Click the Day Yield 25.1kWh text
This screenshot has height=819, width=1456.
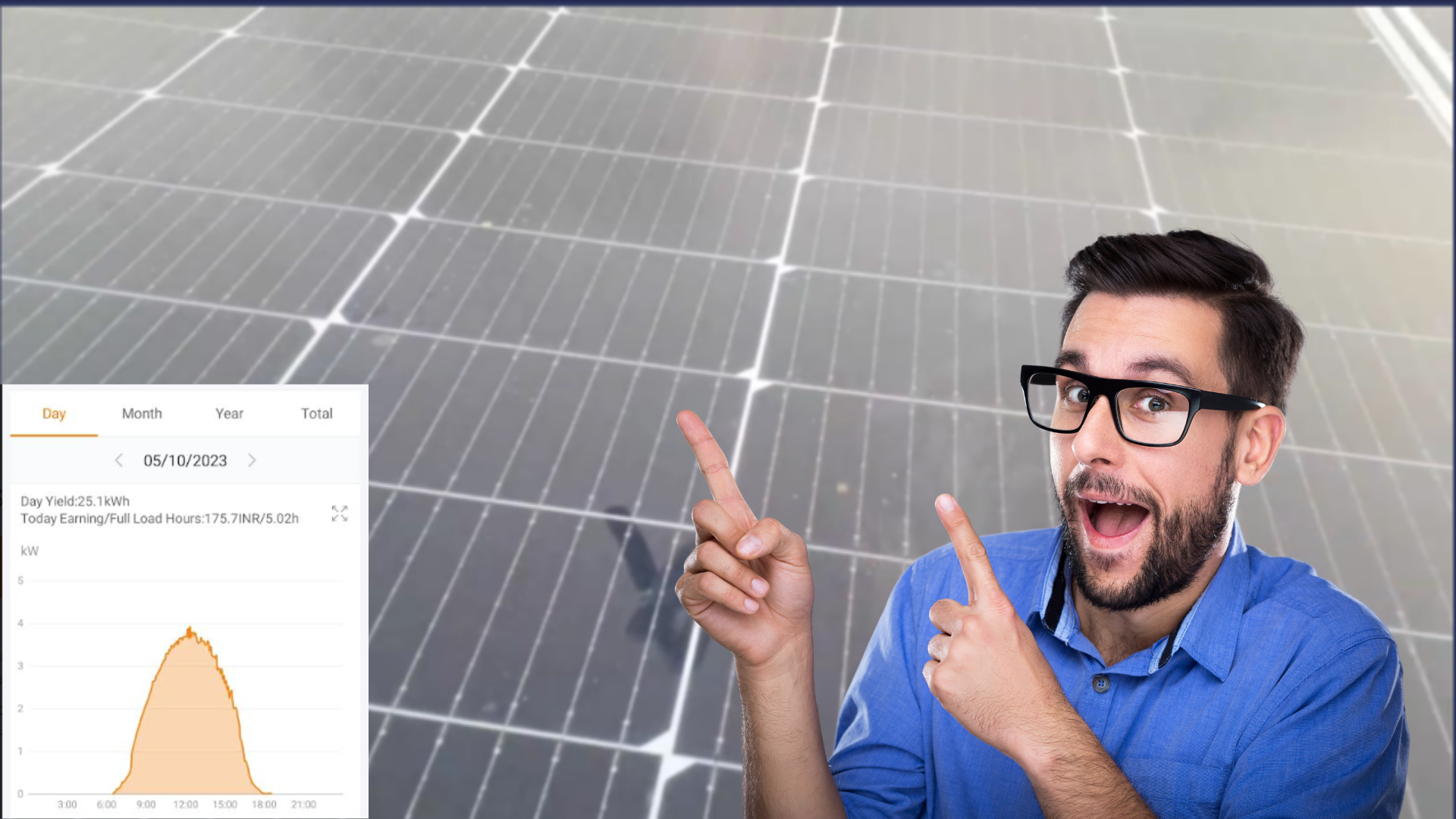coord(75,501)
